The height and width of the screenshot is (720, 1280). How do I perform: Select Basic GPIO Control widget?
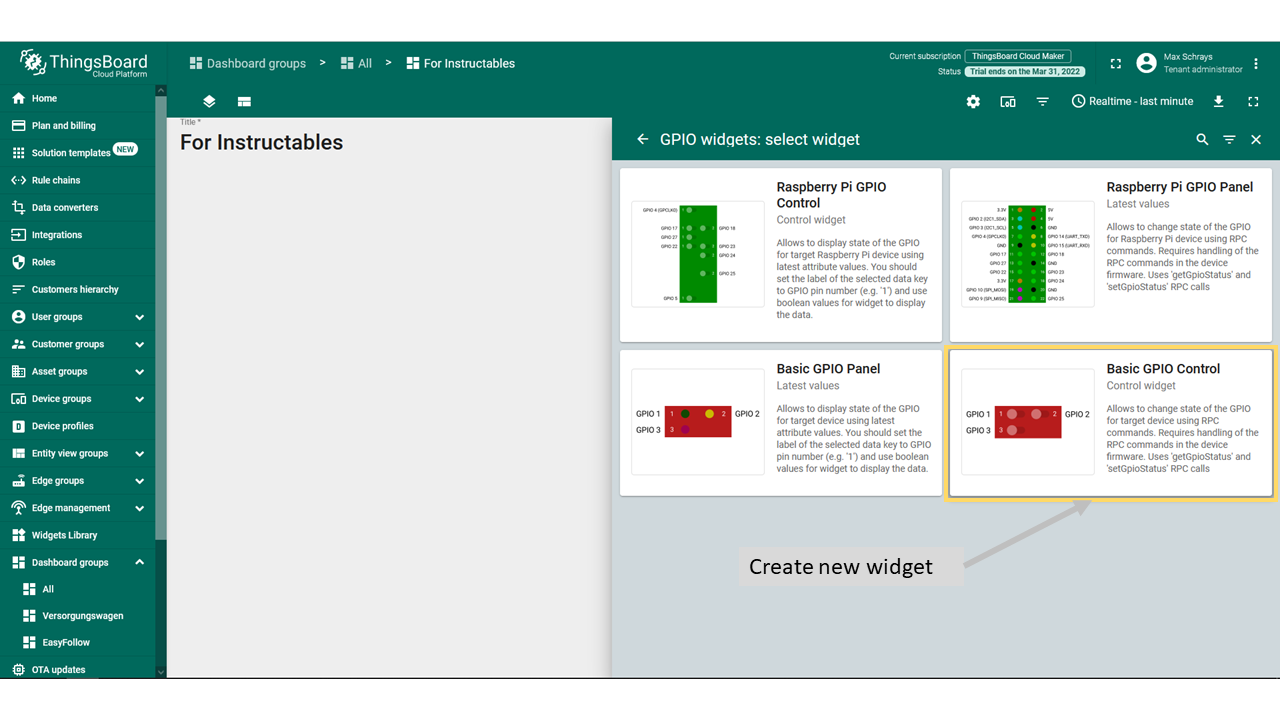1111,422
